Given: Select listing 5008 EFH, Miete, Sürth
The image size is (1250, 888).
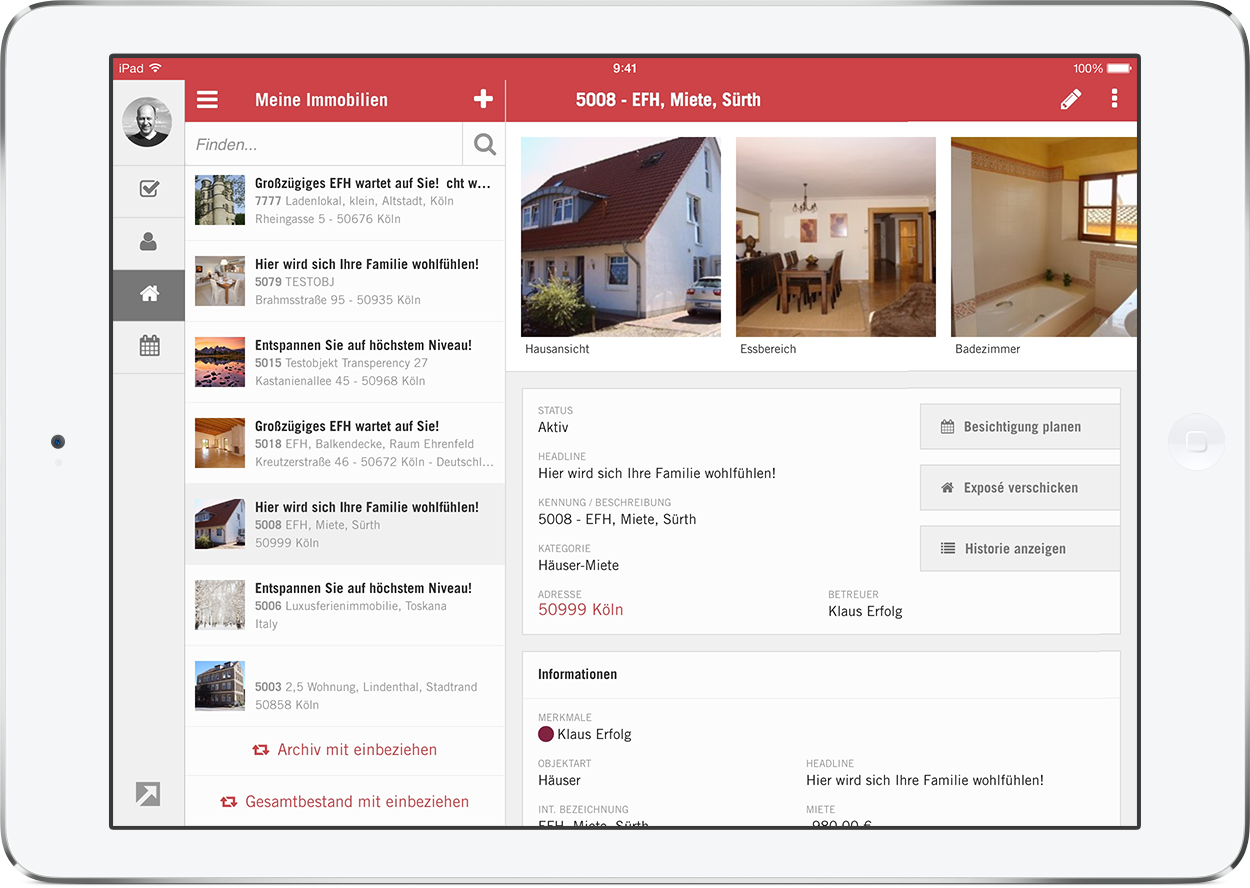Looking at the screenshot, I should click(345, 525).
